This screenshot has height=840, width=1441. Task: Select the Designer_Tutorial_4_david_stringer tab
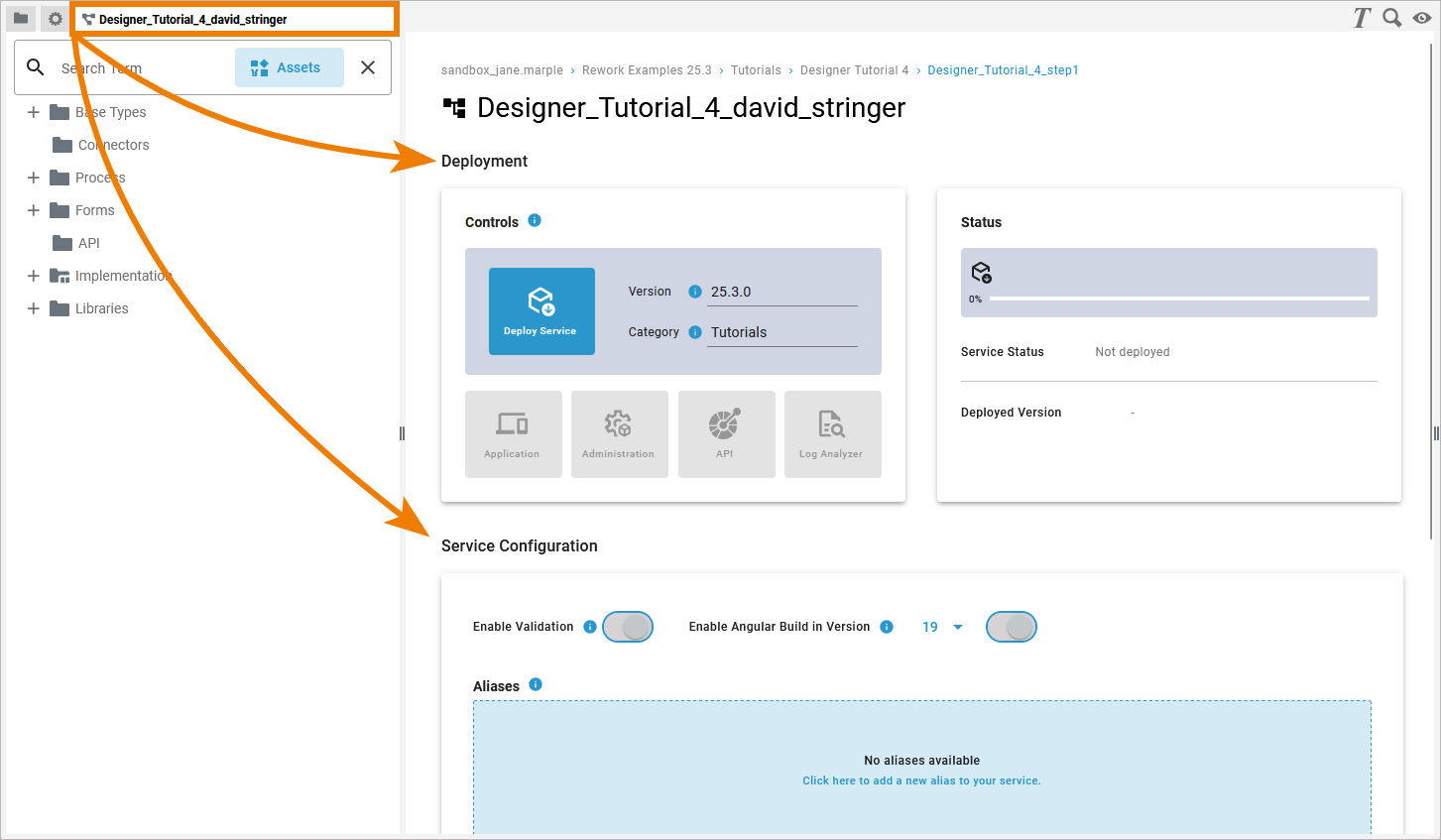coord(192,19)
